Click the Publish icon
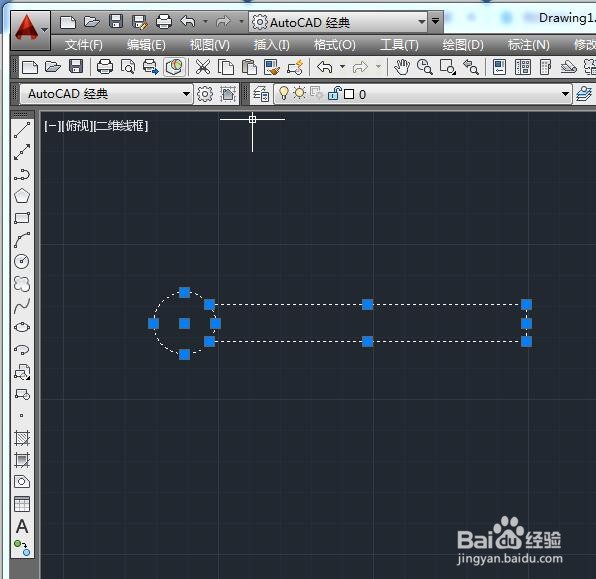The height and width of the screenshot is (579, 596). [151, 67]
